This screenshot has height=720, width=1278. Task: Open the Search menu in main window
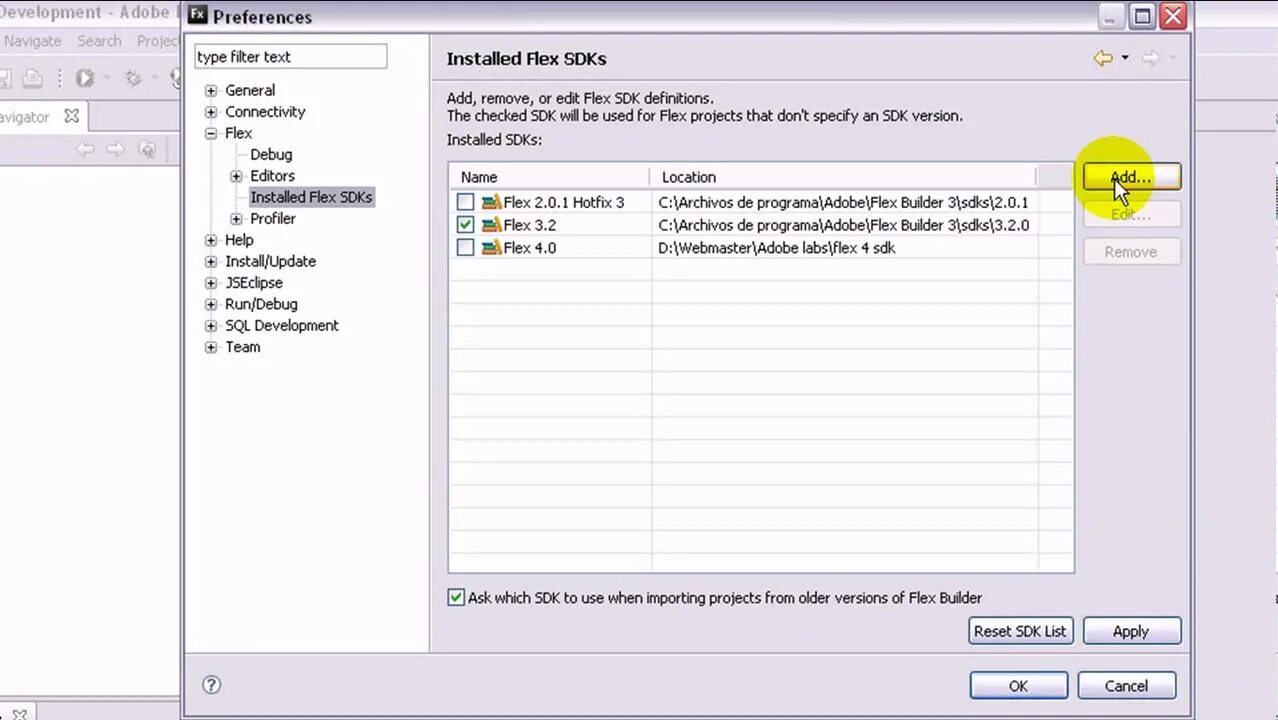(x=99, y=41)
